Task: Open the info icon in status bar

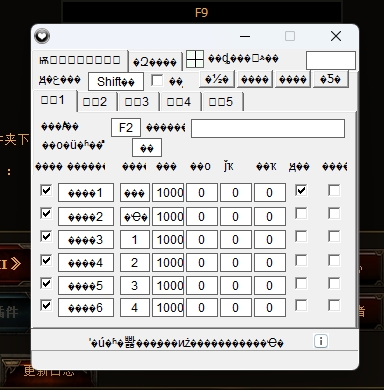Action: 321,341
